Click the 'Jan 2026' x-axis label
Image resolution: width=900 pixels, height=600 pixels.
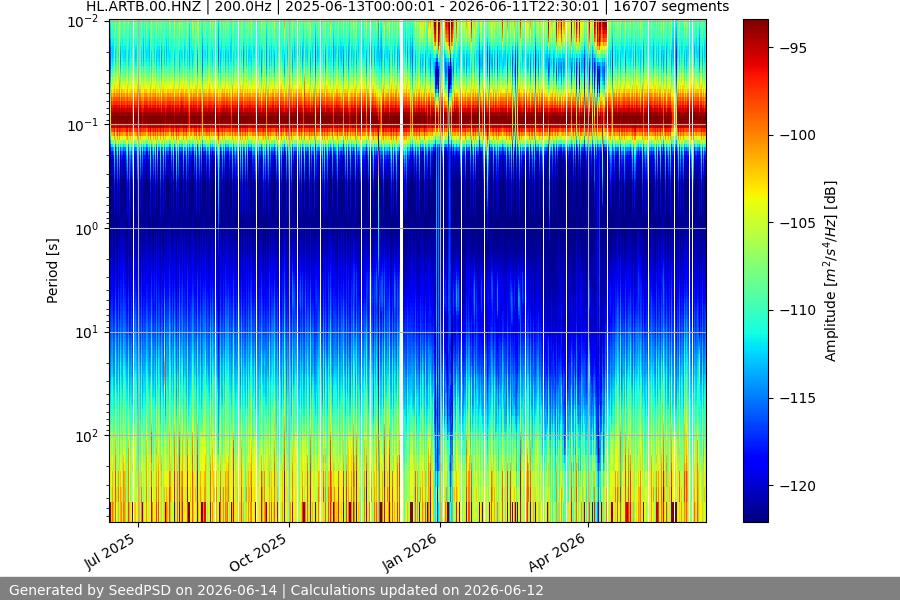pyautogui.click(x=409, y=552)
